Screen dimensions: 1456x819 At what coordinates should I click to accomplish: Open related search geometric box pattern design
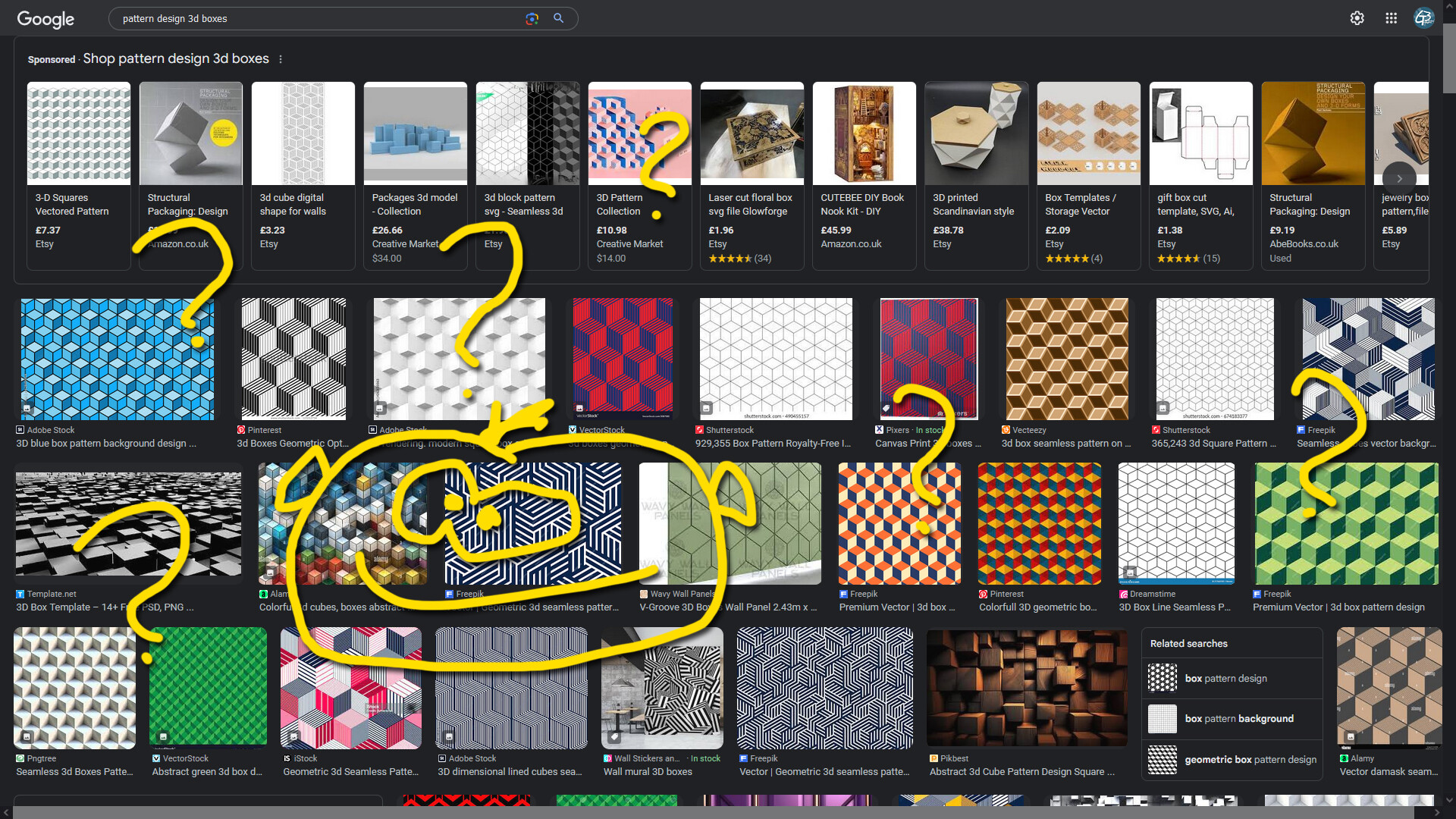coord(1250,759)
